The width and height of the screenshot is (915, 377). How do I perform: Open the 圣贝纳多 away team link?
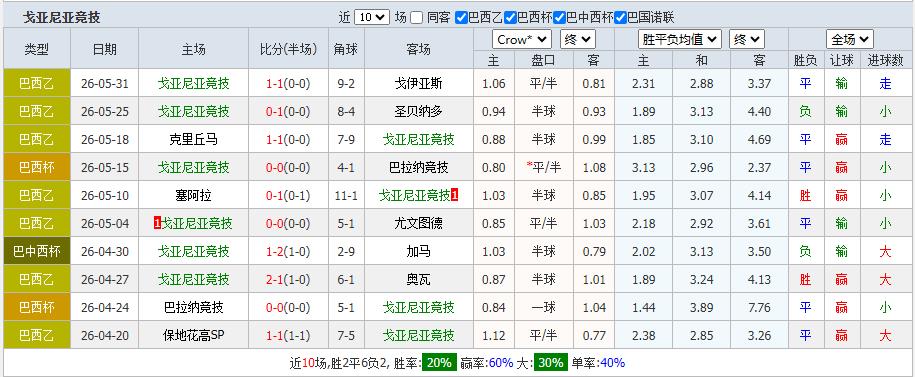(418, 111)
